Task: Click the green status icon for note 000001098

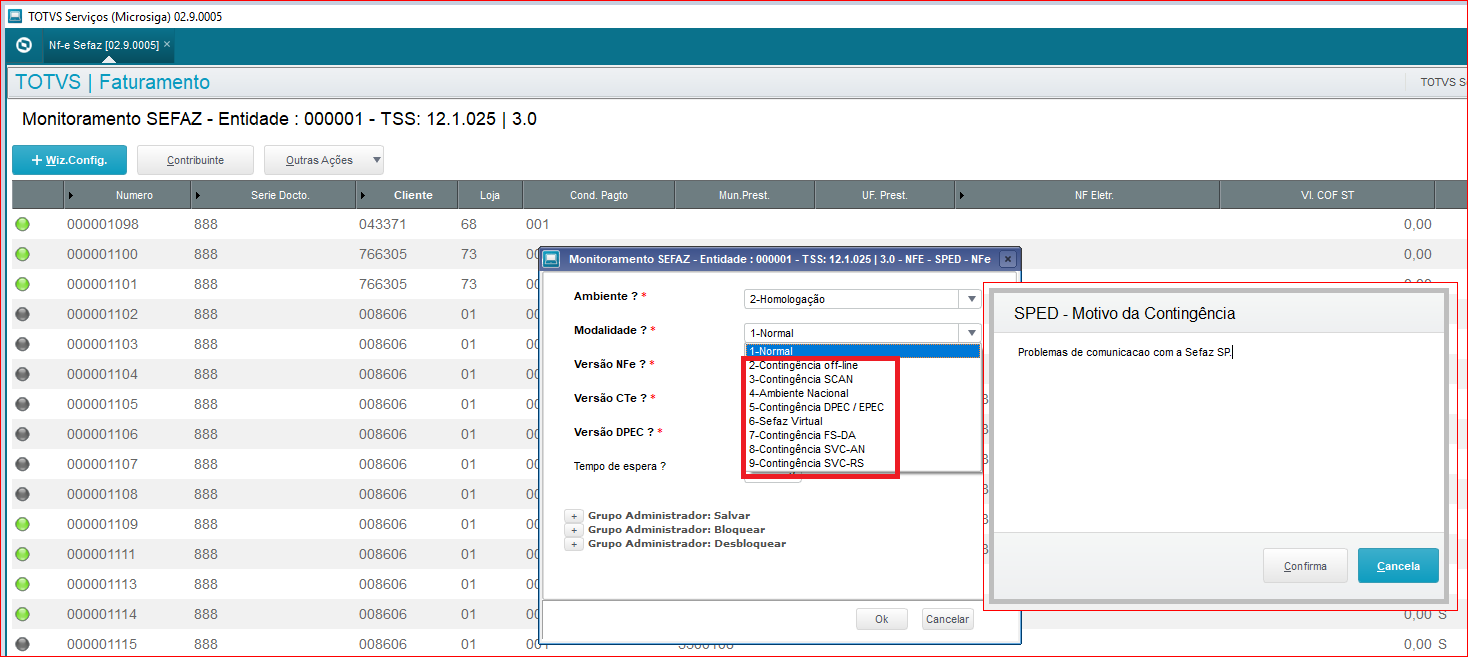Action: coord(23,224)
